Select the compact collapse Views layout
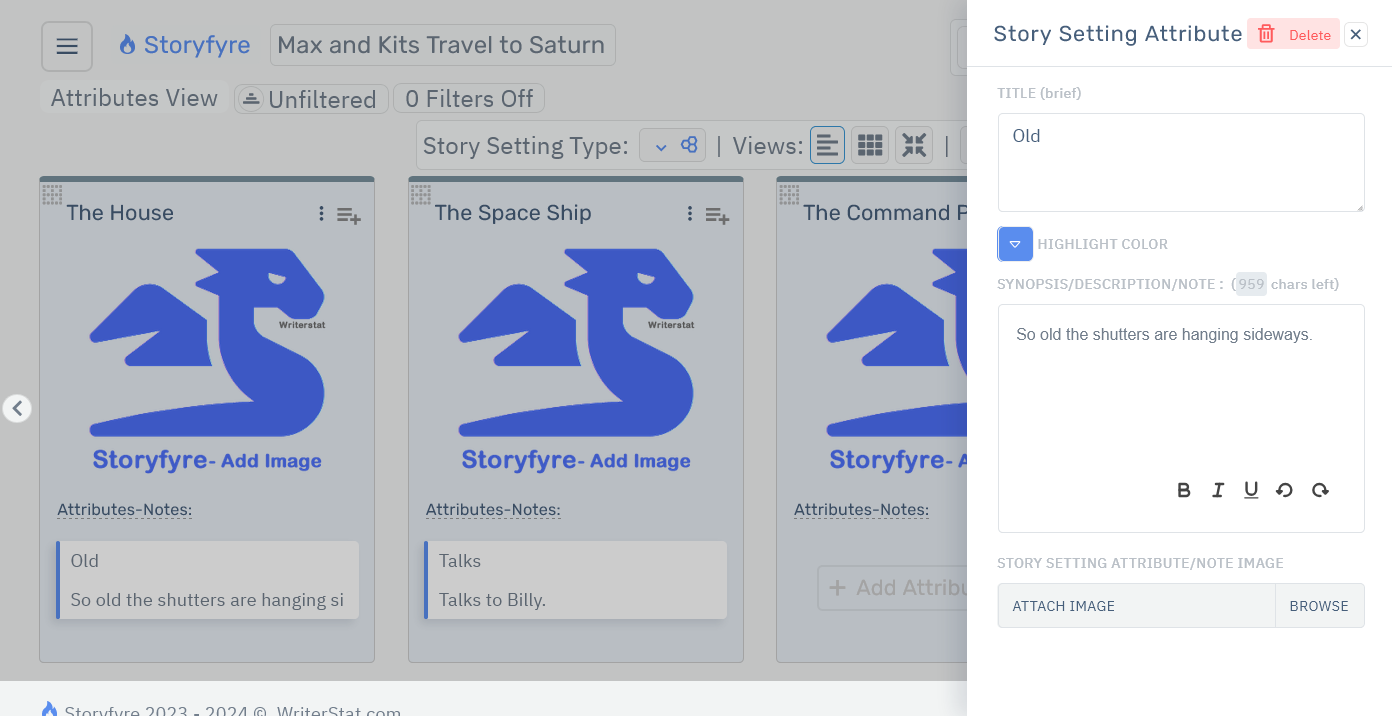The image size is (1392, 716). click(913, 144)
